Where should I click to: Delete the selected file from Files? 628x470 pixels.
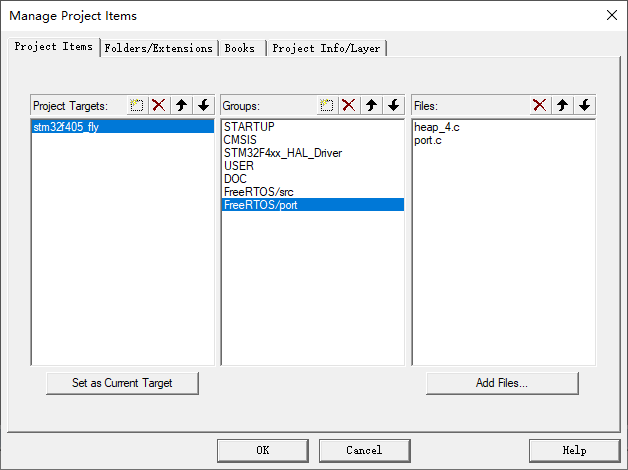(540, 106)
